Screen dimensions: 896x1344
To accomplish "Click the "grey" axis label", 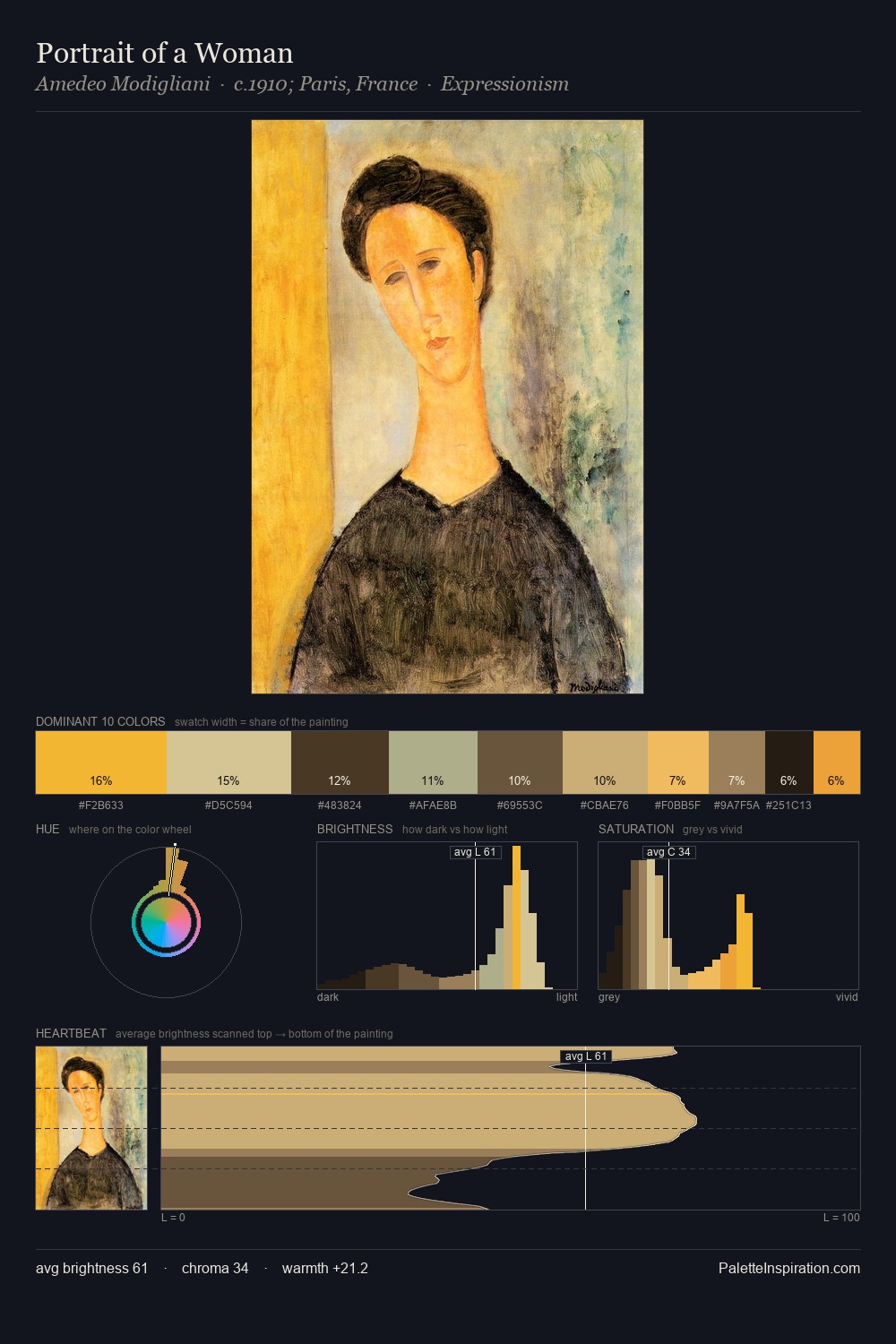I will click(609, 997).
